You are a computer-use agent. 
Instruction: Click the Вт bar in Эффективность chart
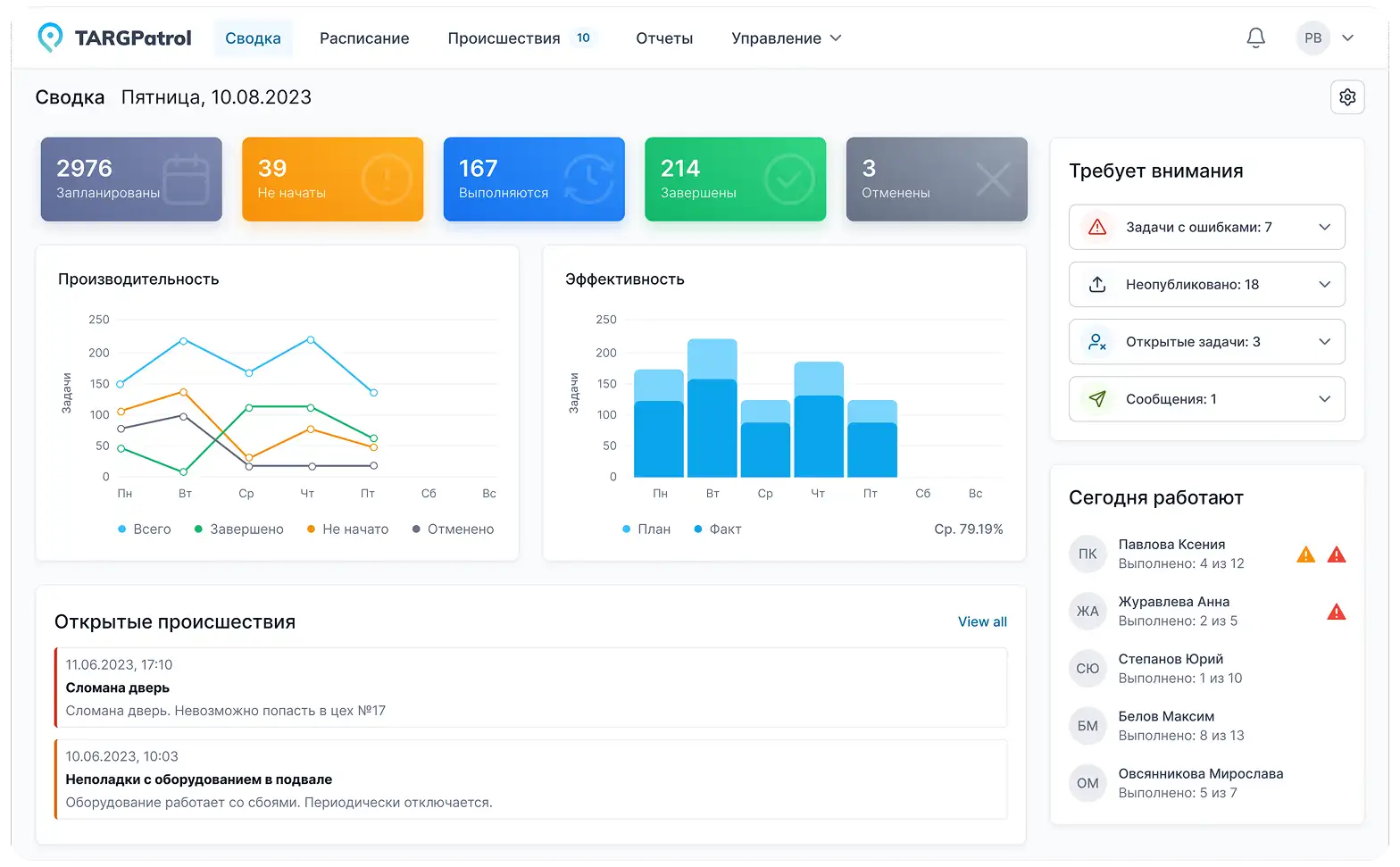pyautogui.click(x=712, y=408)
